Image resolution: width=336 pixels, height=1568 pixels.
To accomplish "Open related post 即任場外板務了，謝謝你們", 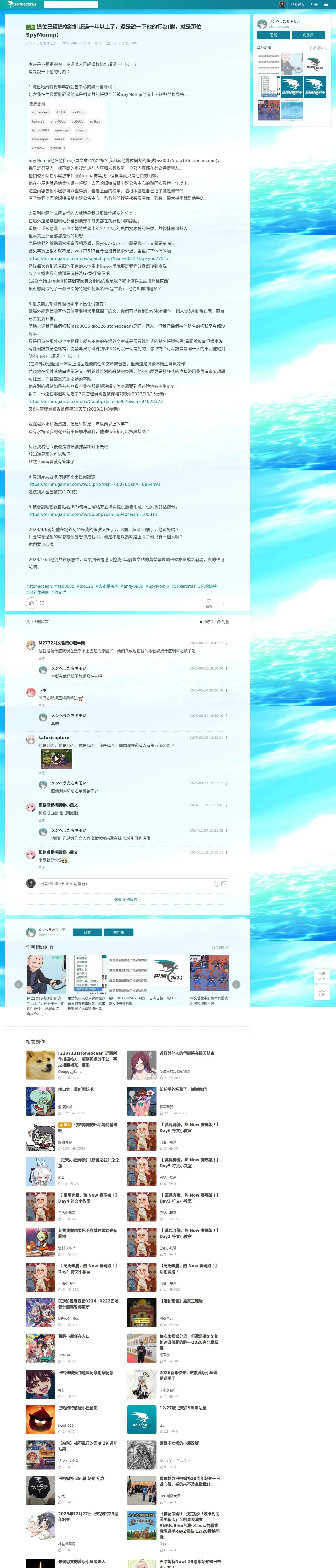I will [183, 1089].
